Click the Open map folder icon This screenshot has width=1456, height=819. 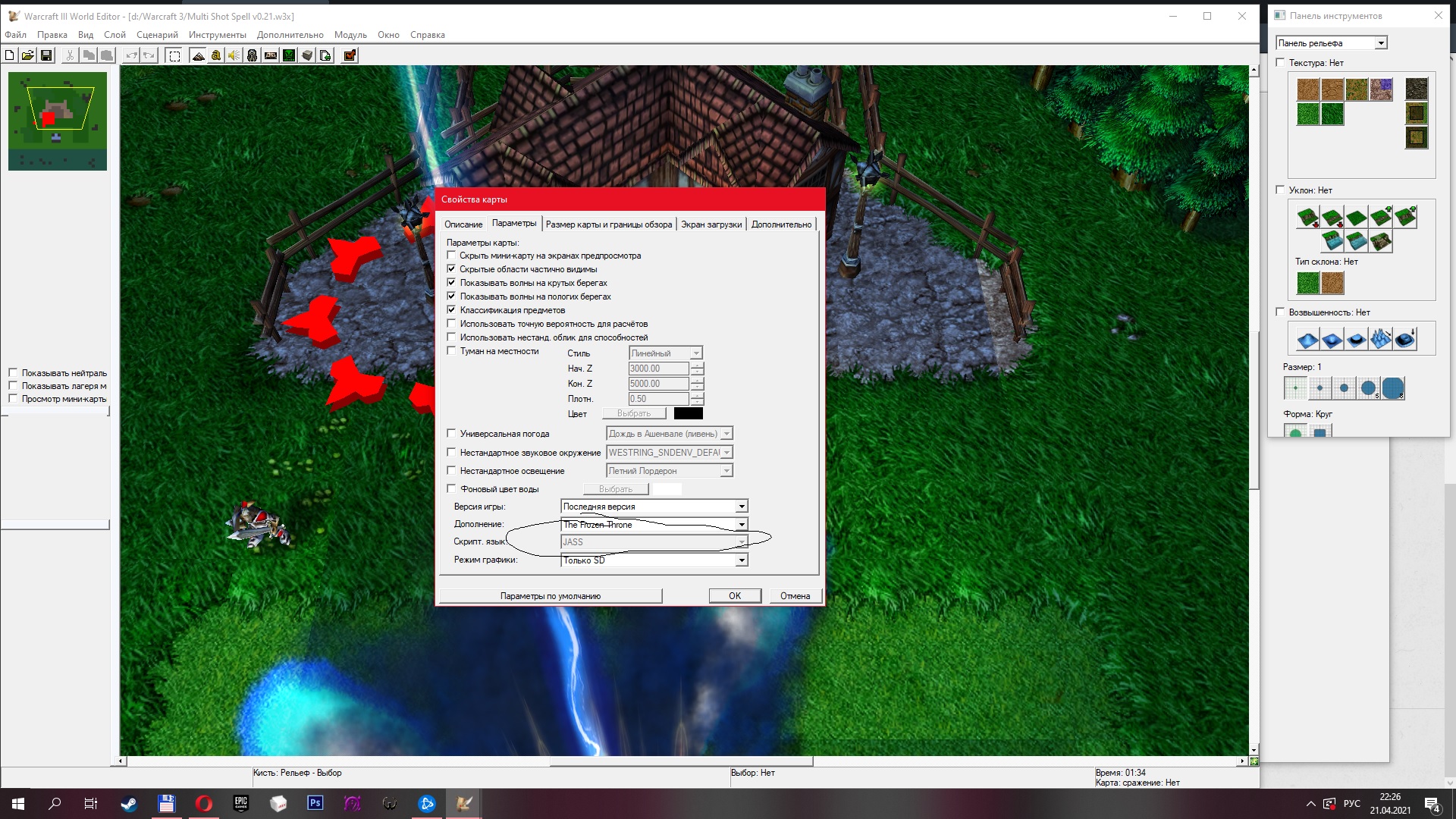click(28, 55)
